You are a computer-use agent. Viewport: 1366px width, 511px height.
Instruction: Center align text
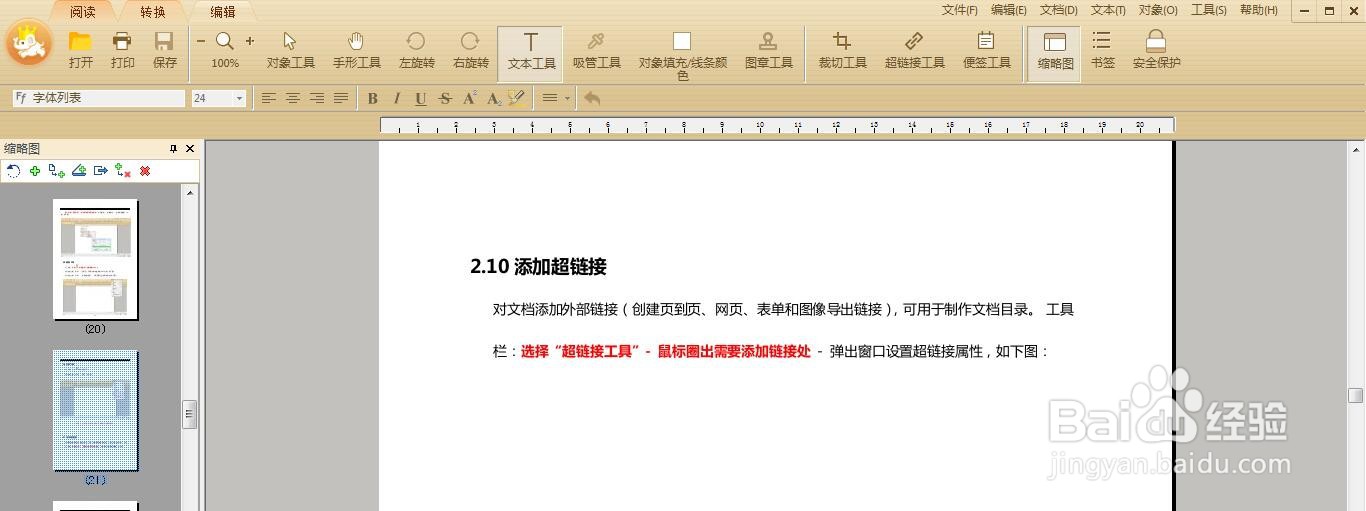point(292,98)
